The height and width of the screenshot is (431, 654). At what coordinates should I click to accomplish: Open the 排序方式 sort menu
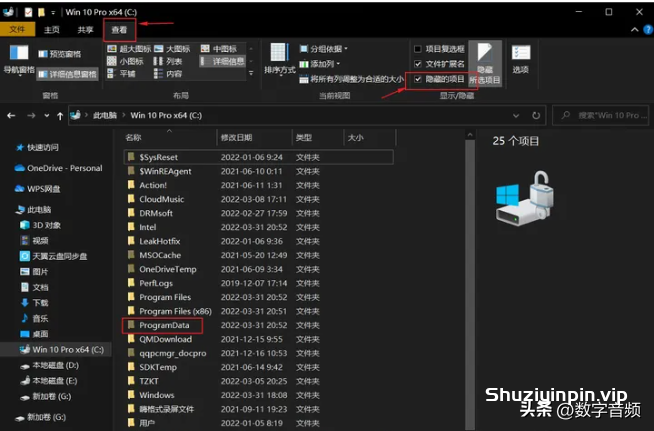[x=279, y=58]
